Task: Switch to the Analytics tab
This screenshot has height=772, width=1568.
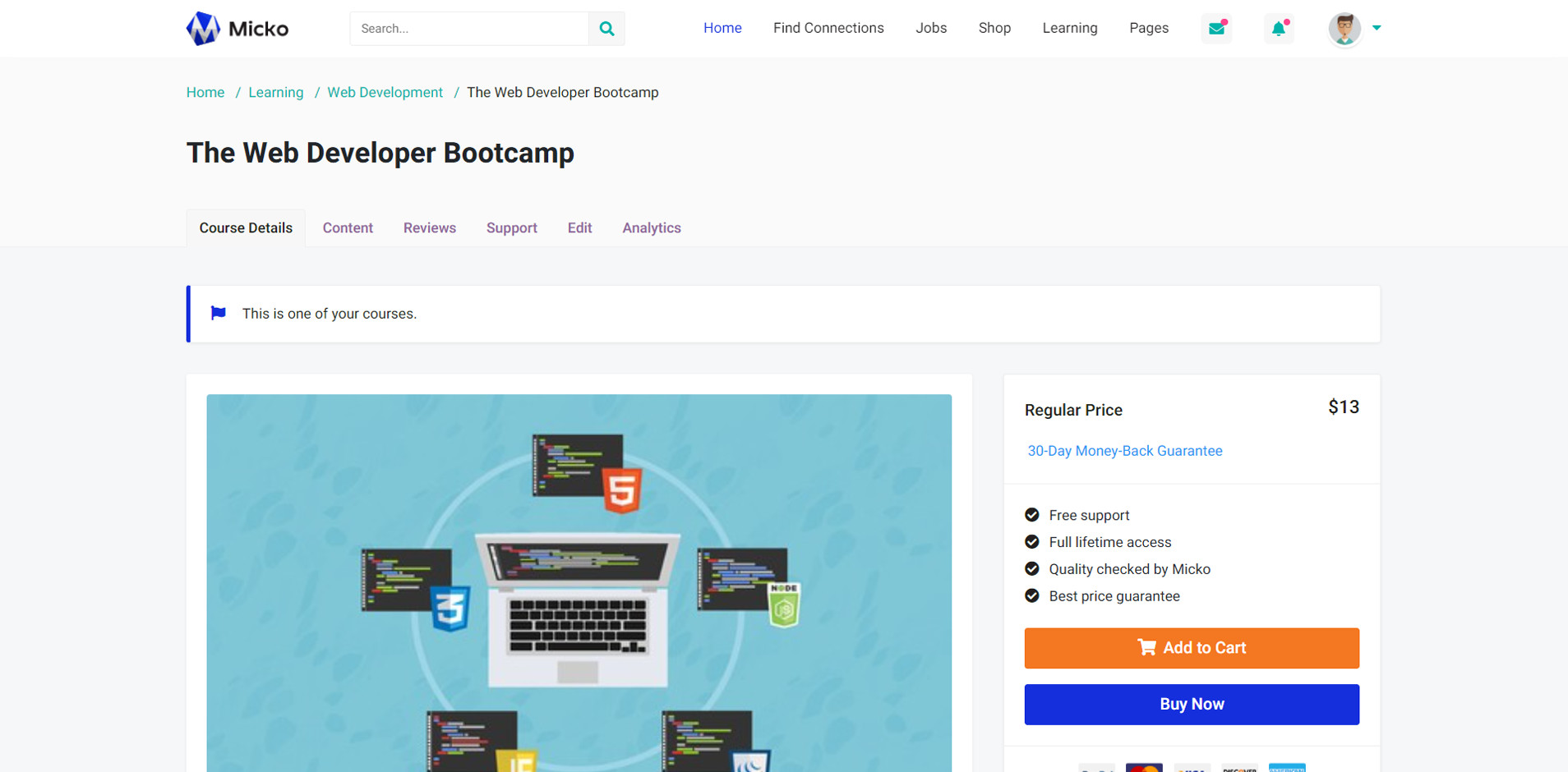Action: [652, 227]
